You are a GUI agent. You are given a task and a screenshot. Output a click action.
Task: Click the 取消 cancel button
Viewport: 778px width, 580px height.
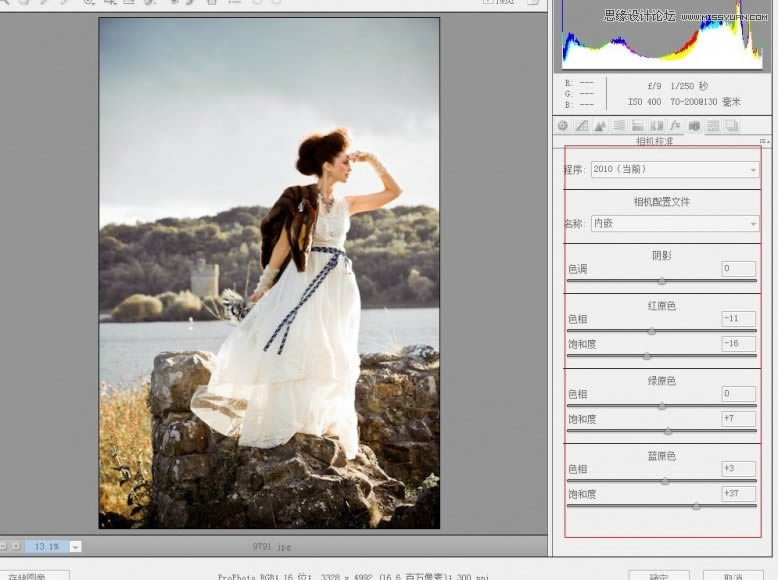[733, 576]
